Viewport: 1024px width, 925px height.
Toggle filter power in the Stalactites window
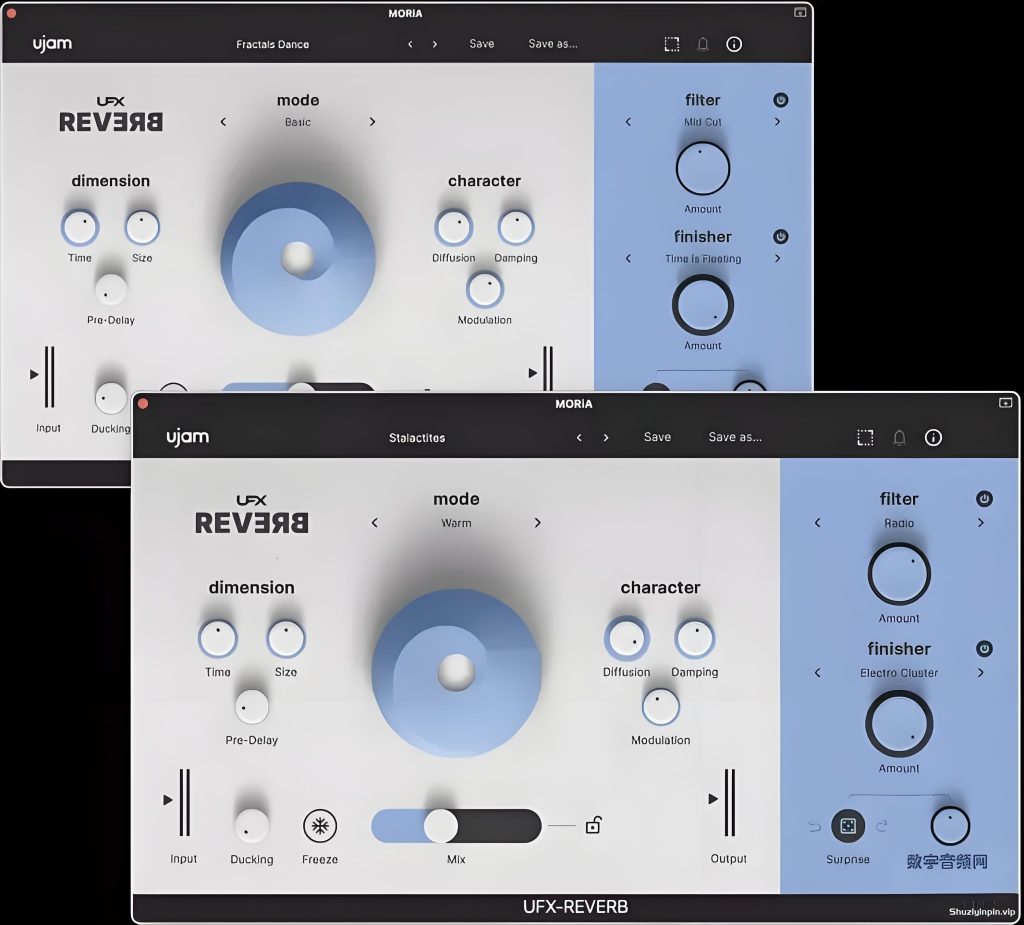coord(984,499)
